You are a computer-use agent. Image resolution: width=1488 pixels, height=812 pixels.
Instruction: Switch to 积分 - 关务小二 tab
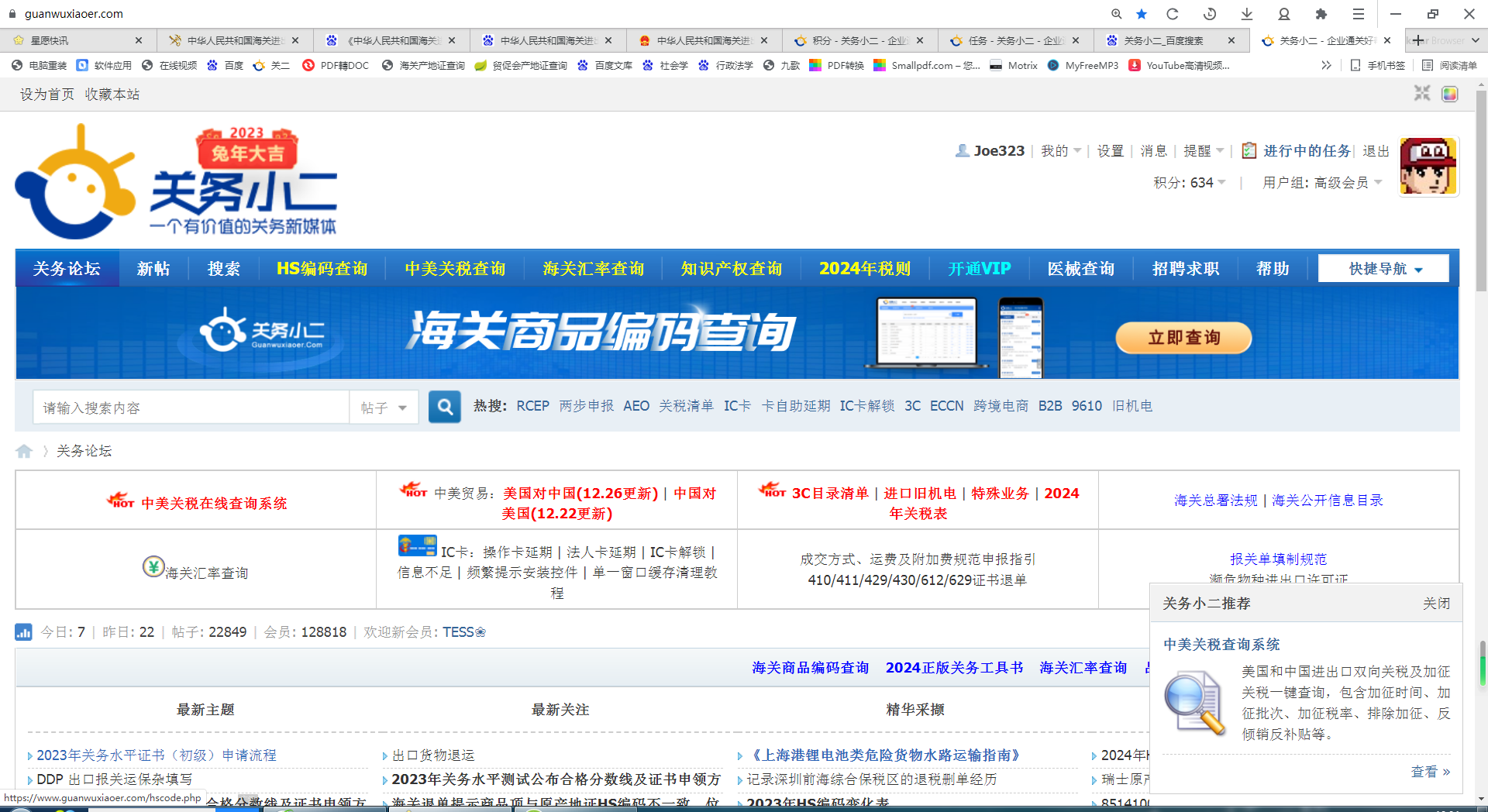click(859, 40)
